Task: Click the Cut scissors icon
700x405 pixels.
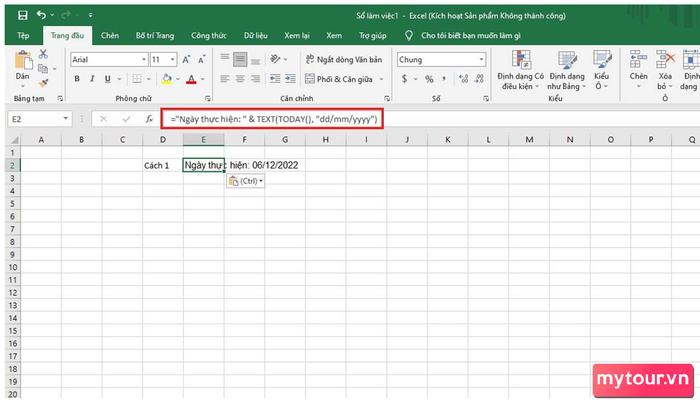Action: point(43,54)
